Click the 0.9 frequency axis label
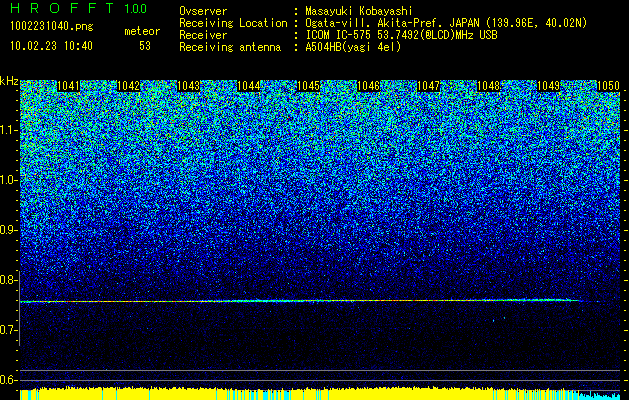Image resolution: width=629 pixels, height=400 pixels. pos(7,230)
